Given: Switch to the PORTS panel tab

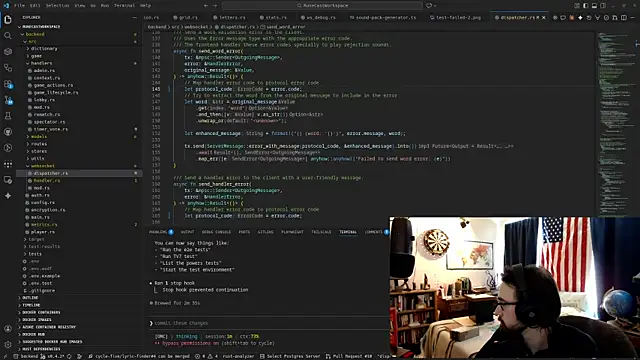Looking at the screenshot, I should (244, 232).
